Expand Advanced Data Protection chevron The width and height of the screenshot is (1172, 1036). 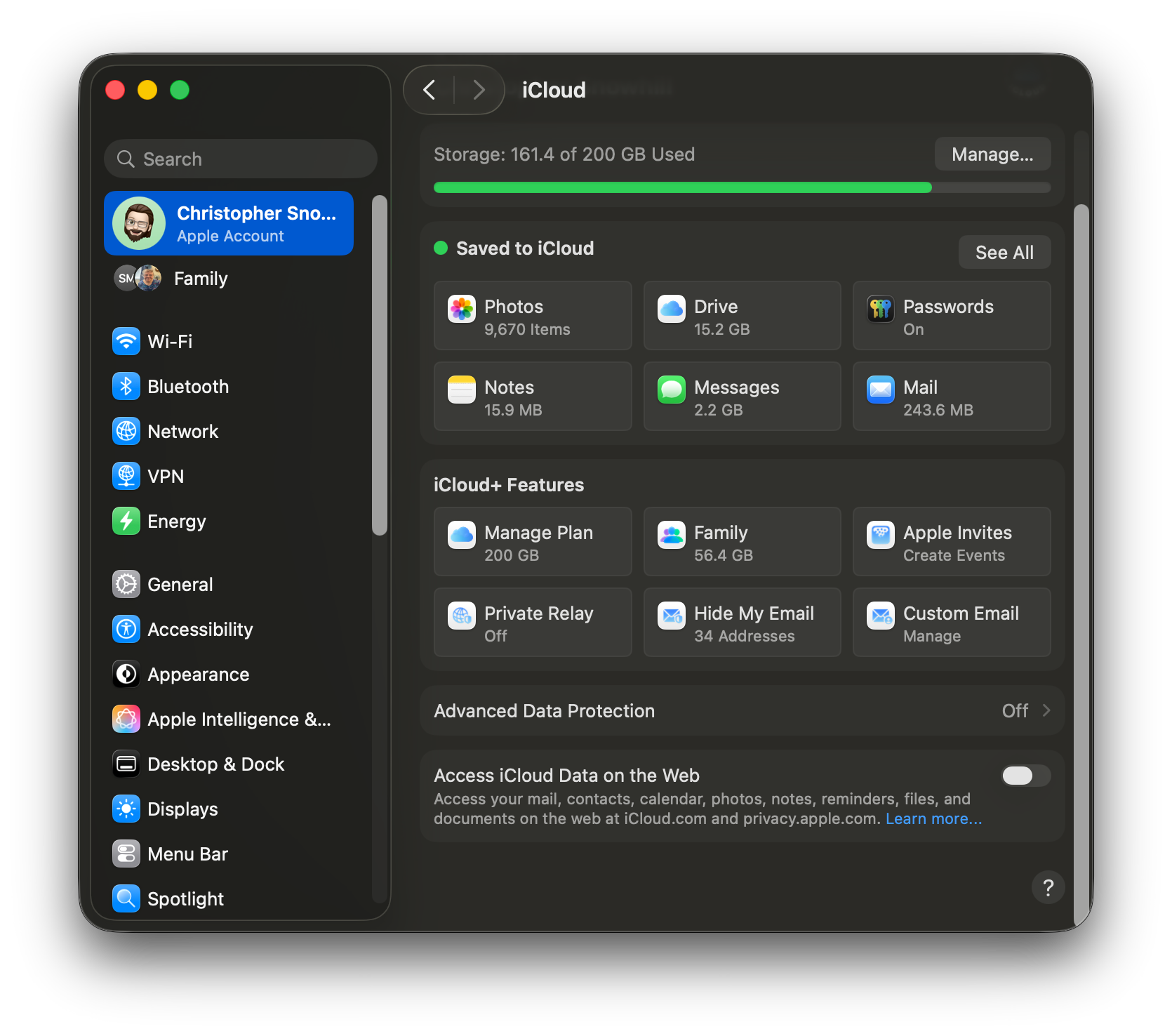pos(1046,710)
